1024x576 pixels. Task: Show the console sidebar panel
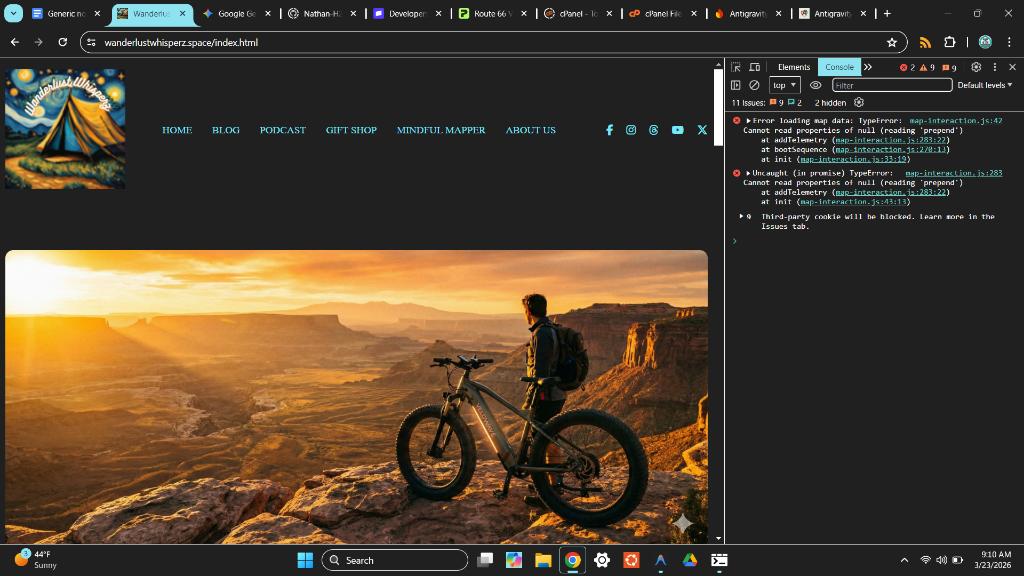point(736,85)
